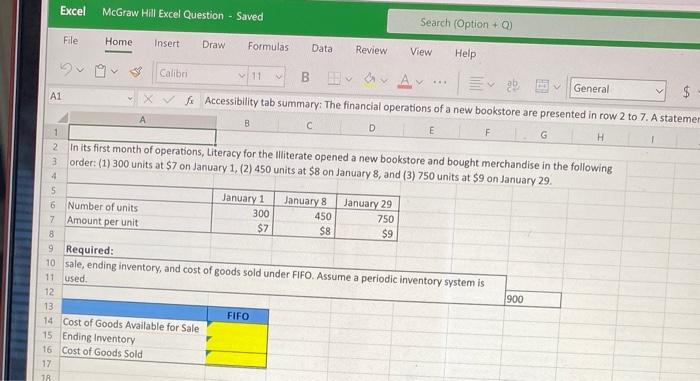
Task: Select yellow Cost of Goods Available cell
Action: coord(237,331)
